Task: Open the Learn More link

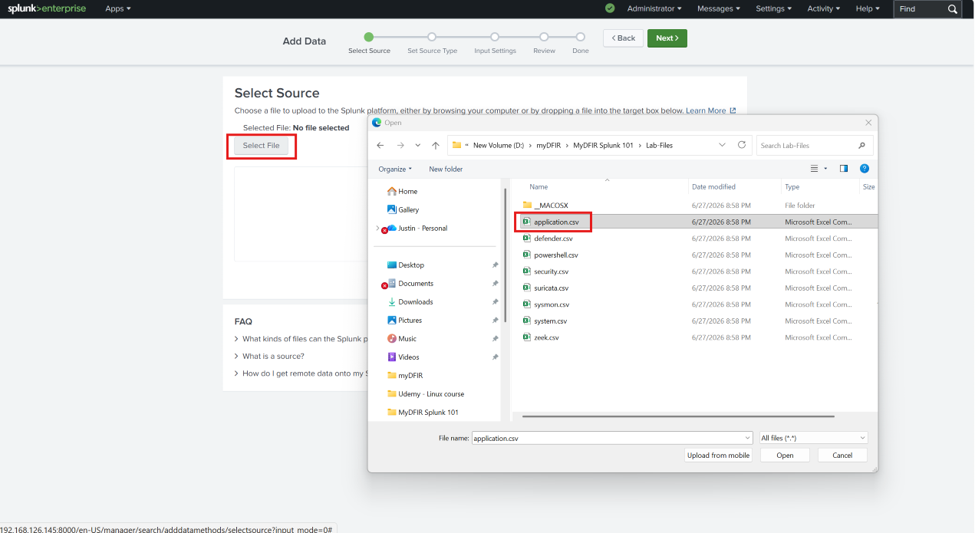Action: (x=711, y=111)
